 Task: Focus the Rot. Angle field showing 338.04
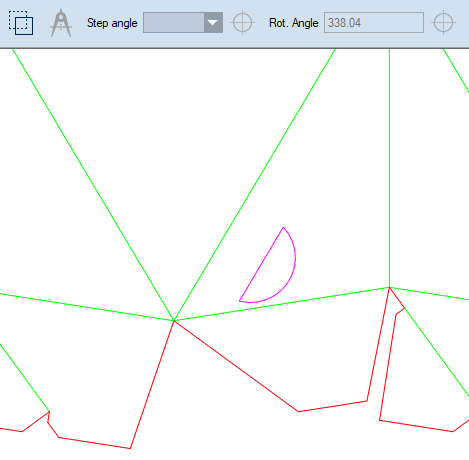(374, 23)
